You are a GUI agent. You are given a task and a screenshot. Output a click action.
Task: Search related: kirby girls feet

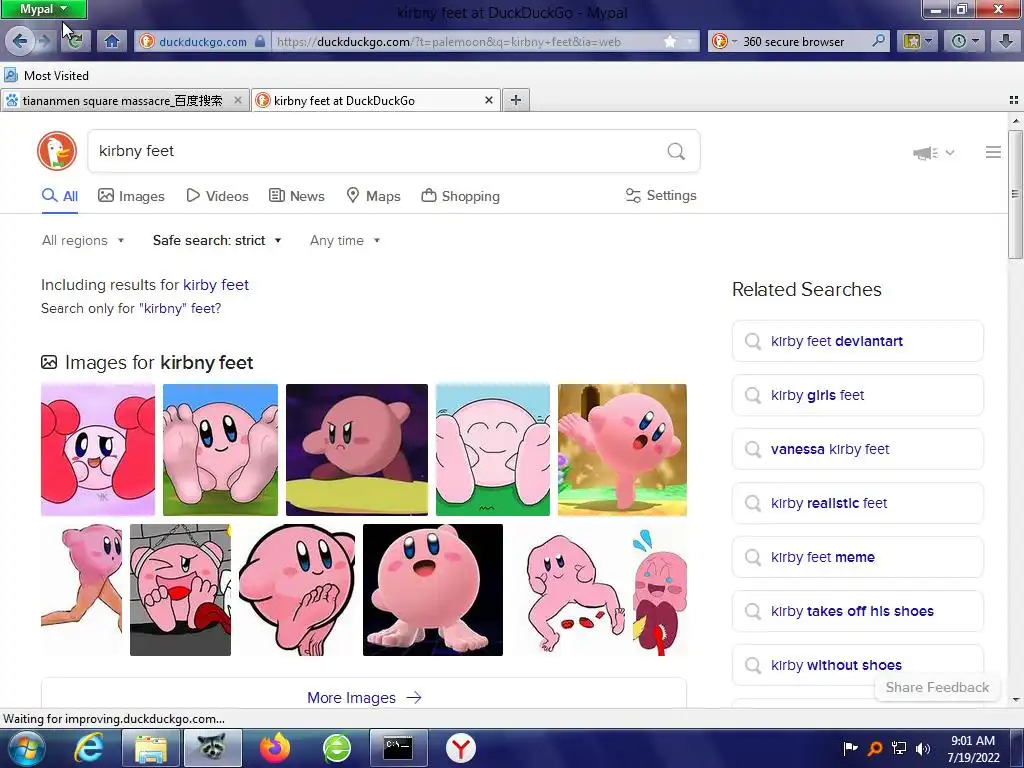(857, 395)
